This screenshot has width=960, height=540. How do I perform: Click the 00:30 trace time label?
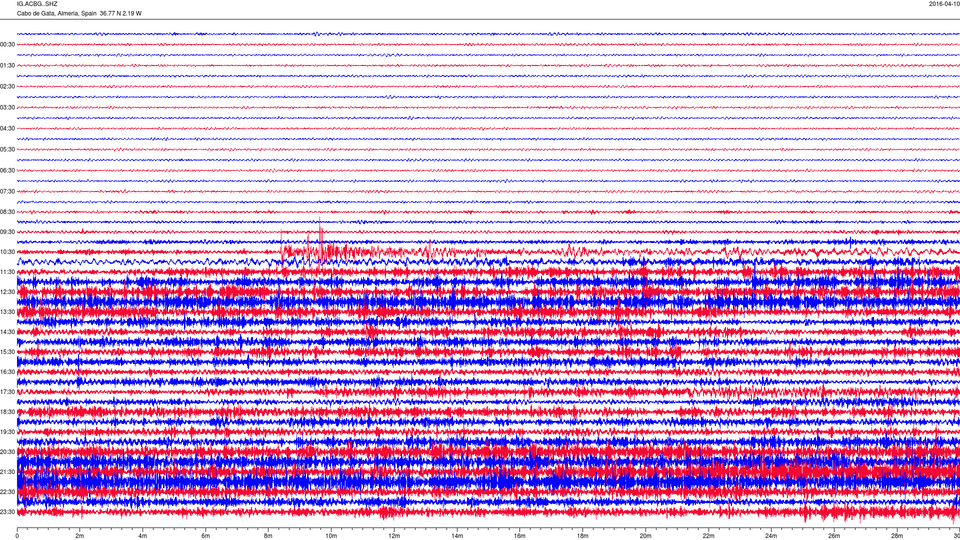tap(7, 45)
